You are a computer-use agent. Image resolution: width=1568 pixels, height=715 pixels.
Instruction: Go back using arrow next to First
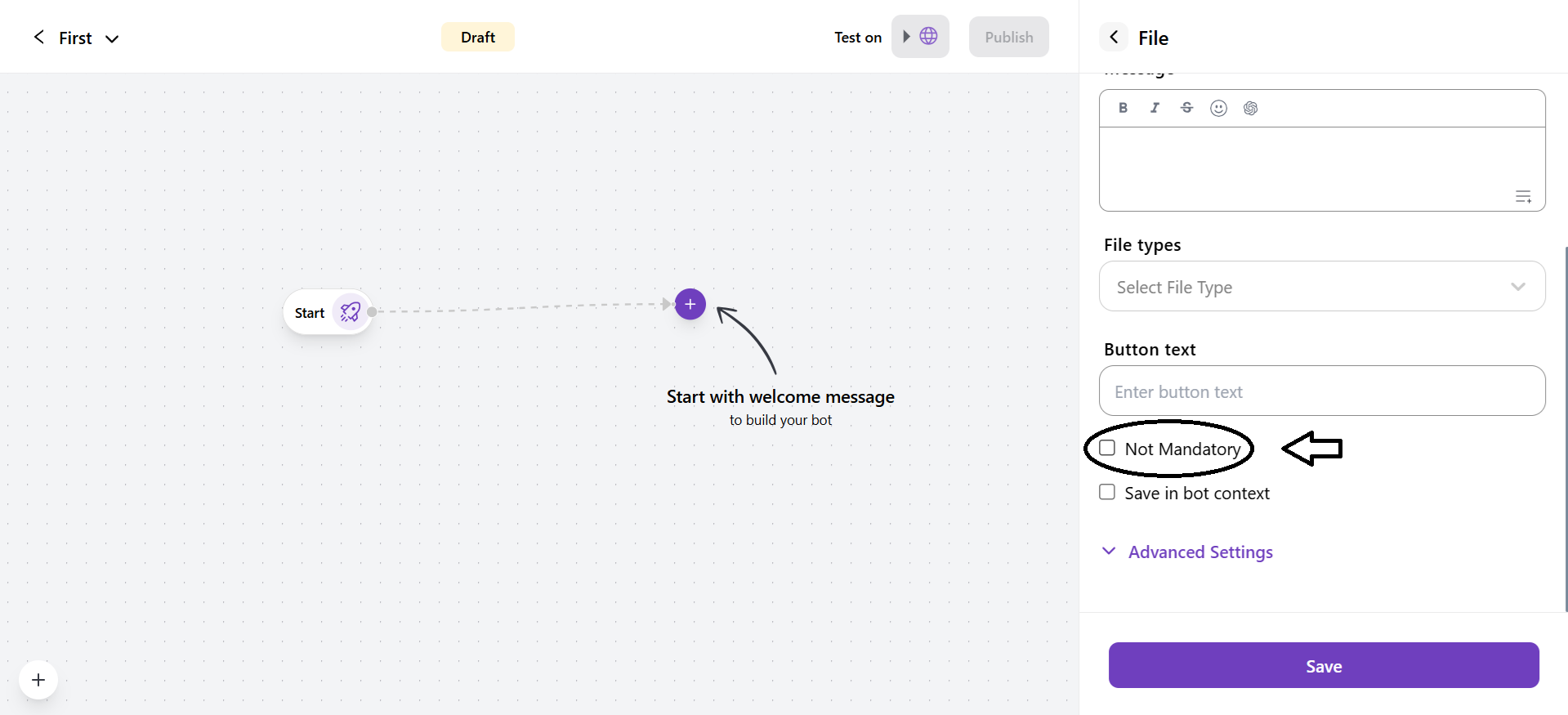pyautogui.click(x=38, y=38)
